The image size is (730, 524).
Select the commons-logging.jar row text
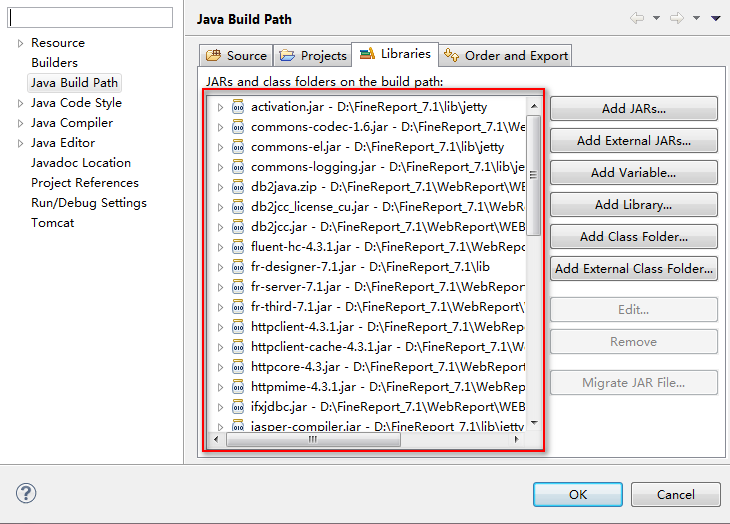tap(388, 167)
